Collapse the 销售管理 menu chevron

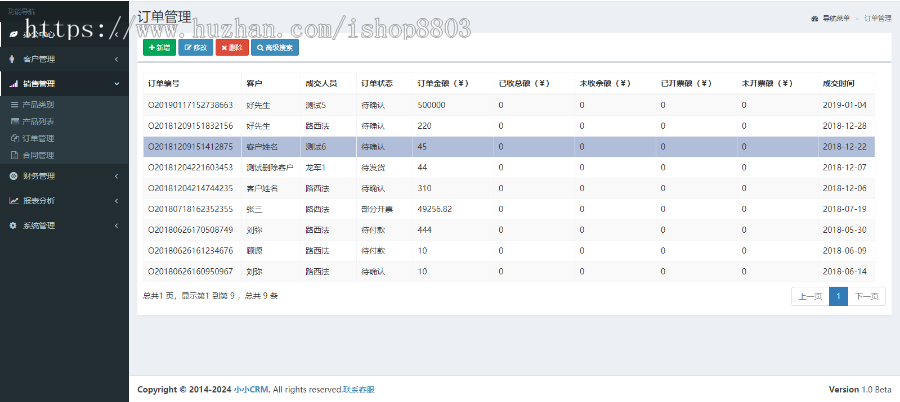(x=117, y=84)
